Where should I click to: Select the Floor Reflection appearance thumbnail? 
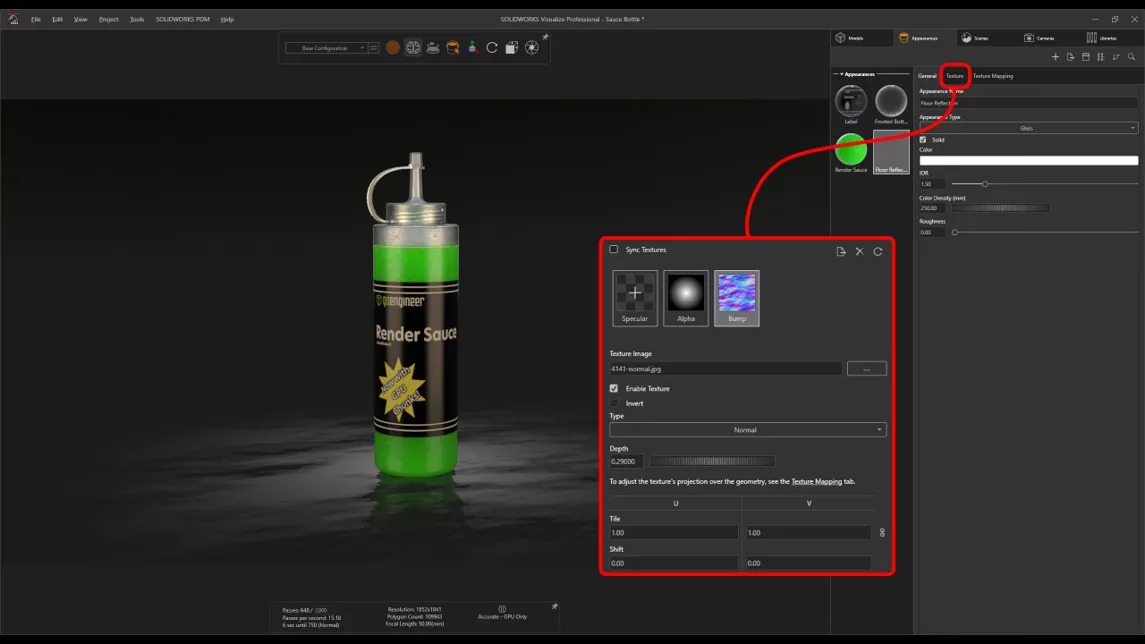click(x=891, y=153)
